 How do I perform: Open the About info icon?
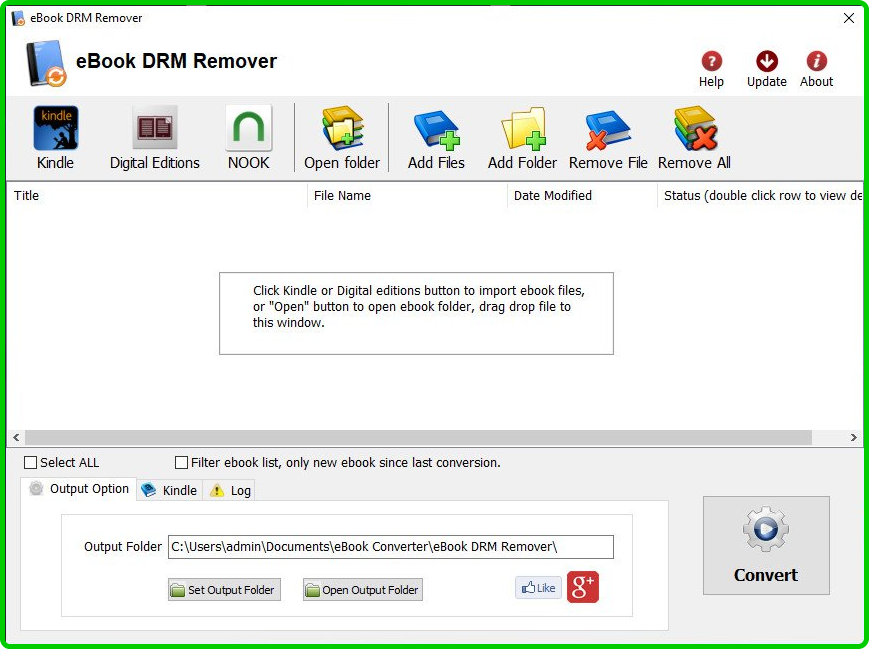pos(816,69)
